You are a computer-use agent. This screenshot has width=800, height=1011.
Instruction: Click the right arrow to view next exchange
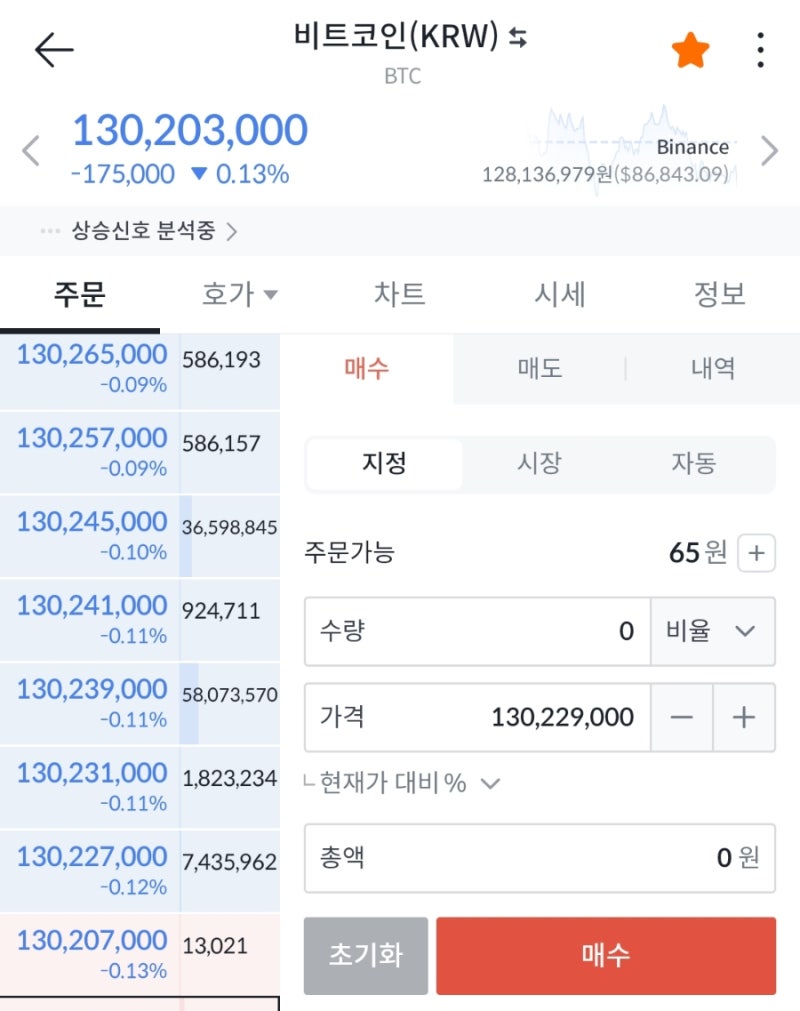[769, 150]
